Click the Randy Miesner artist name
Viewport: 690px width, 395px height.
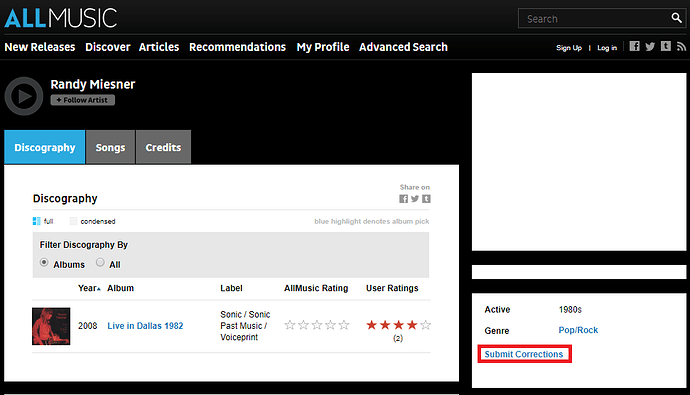click(92, 84)
